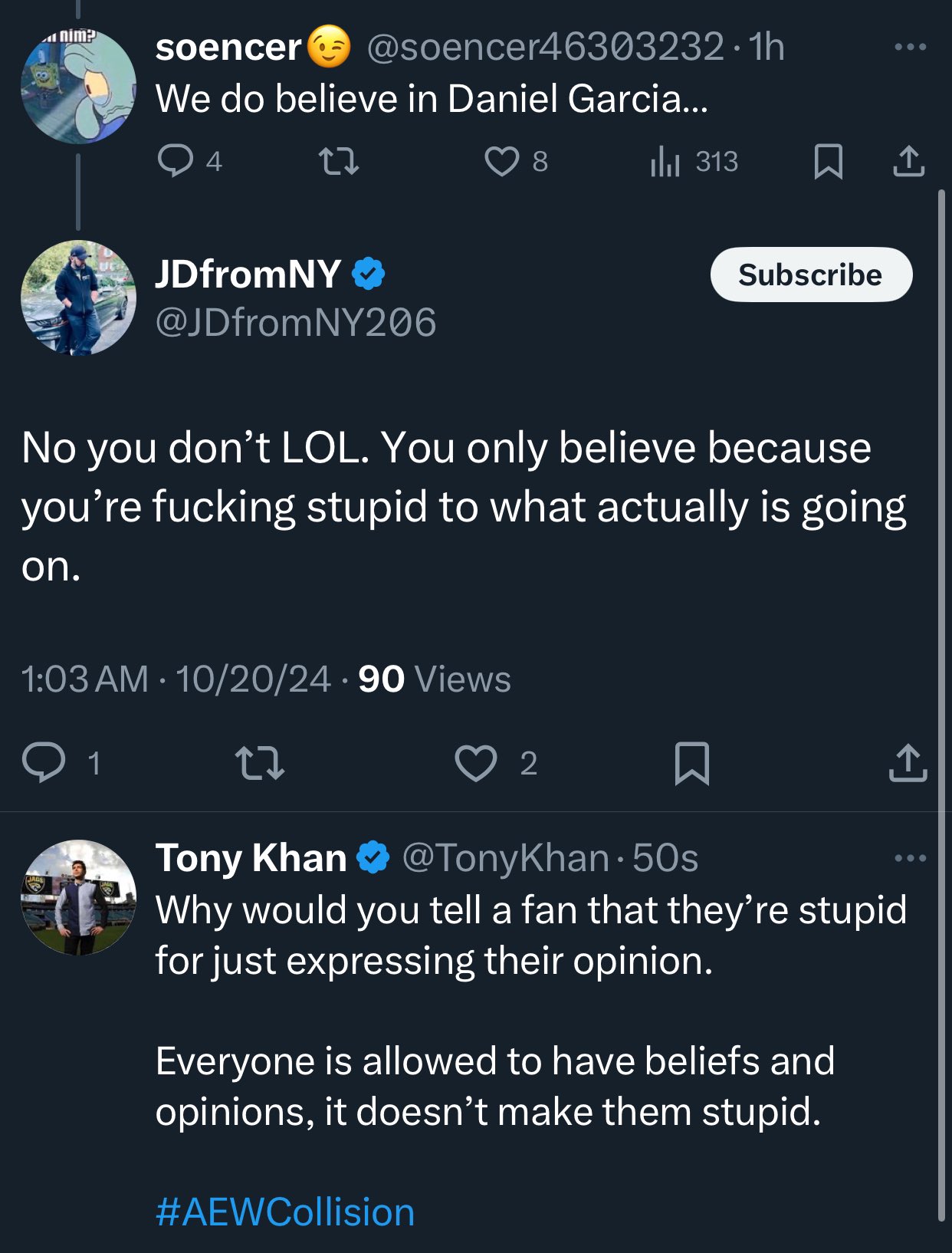Reply to soencer's tweet

coord(176,161)
